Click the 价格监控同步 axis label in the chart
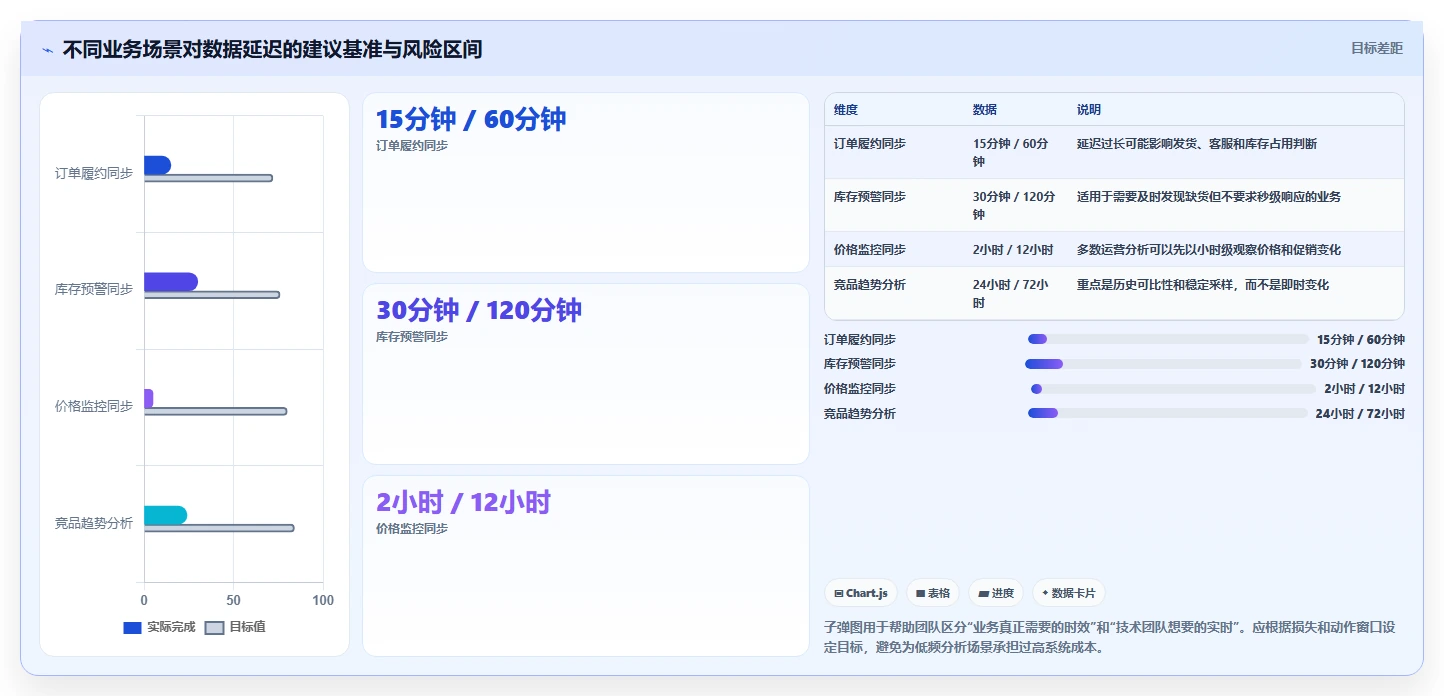 point(94,406)
